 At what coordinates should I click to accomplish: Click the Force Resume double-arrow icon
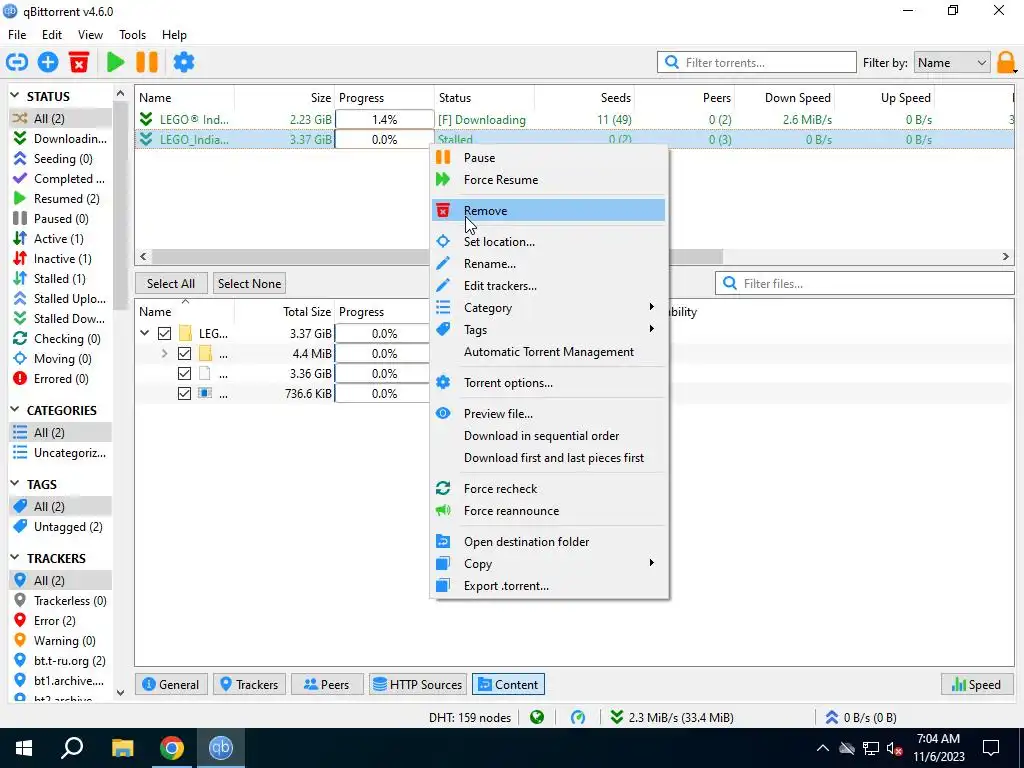pos(443,180)
